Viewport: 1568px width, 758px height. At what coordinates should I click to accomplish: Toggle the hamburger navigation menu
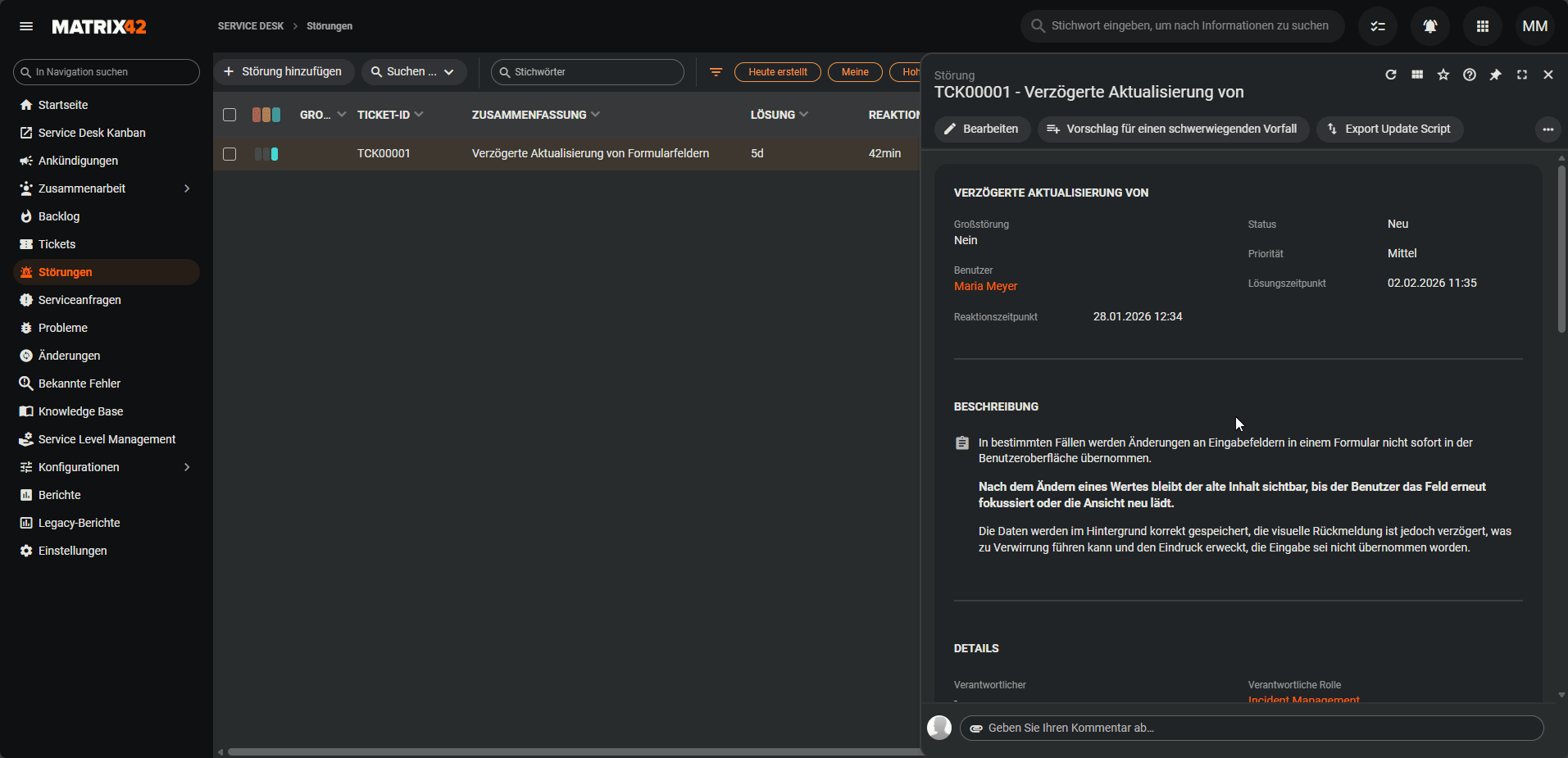26,26
